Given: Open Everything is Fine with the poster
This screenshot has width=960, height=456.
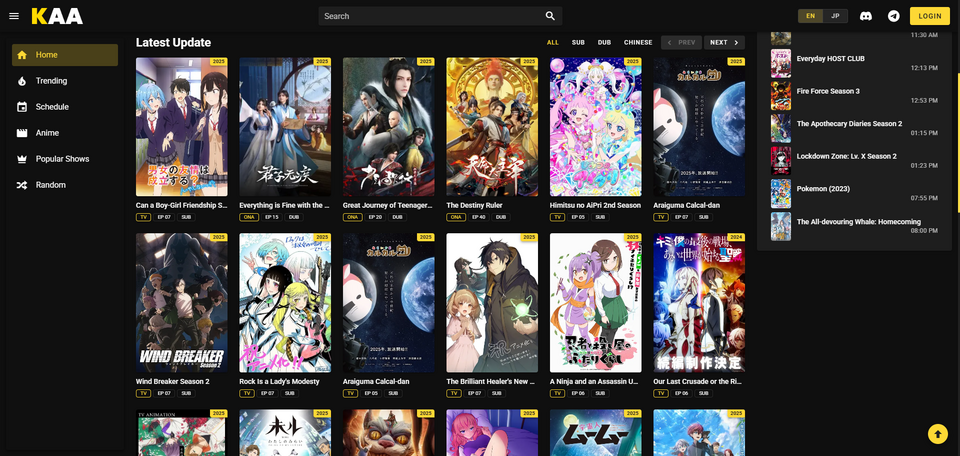Looking at the screenshot, I should coord(285,127).
